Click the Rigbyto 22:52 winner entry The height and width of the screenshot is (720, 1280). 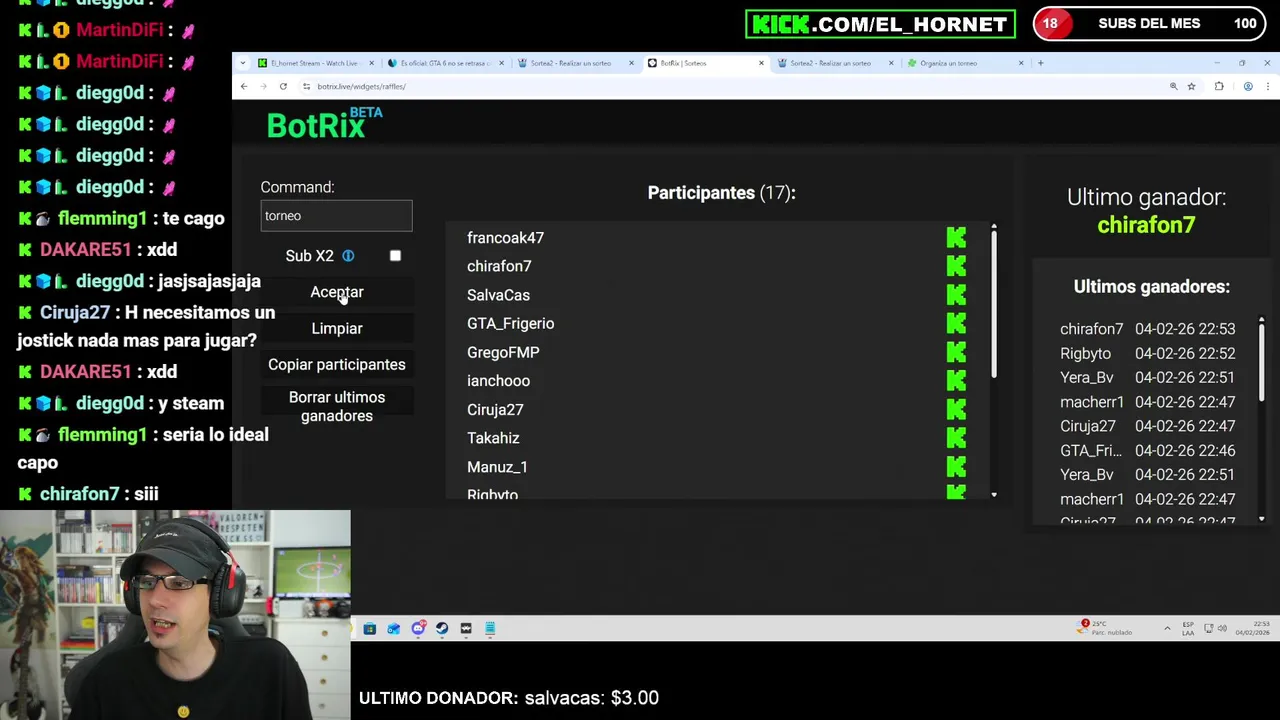coord(1147,353)
